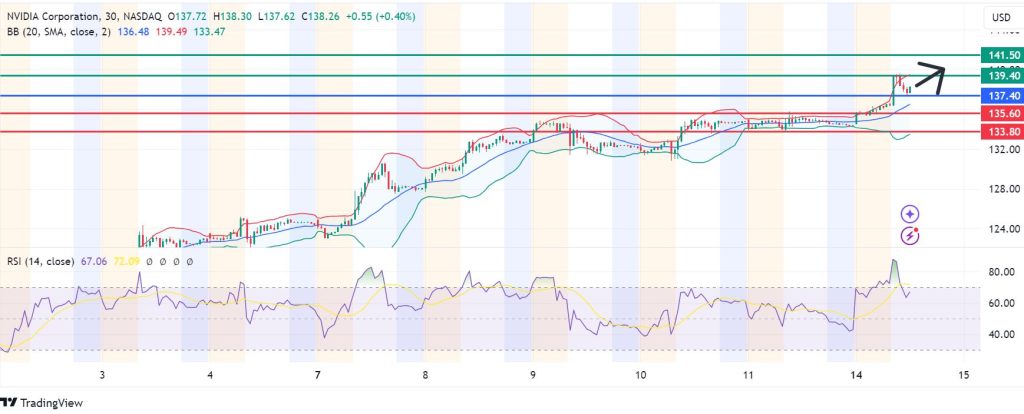Click the date label 10 on time axis
Viewport: 1024px width, 414px height.
(640, 375)
